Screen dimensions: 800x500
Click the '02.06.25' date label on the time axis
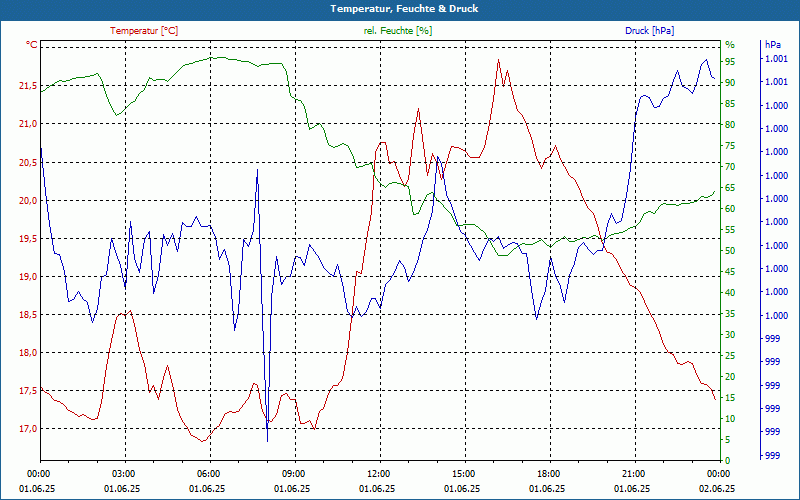pos(717,489)
